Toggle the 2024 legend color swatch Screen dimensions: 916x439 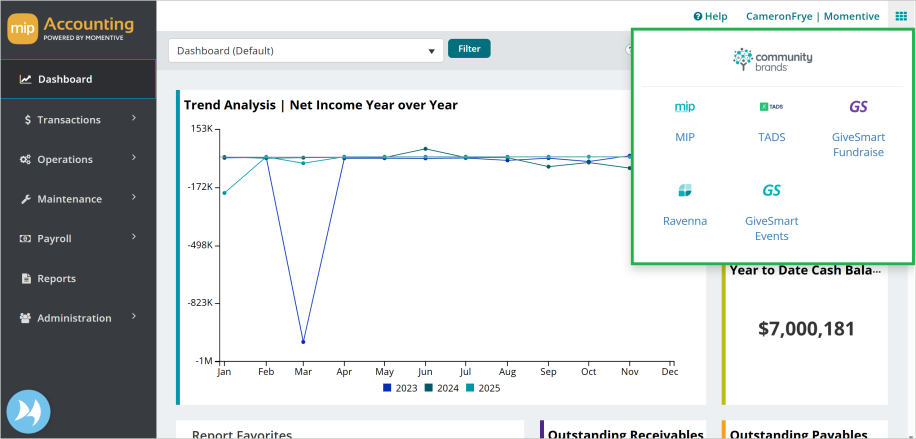click(428, 388)
